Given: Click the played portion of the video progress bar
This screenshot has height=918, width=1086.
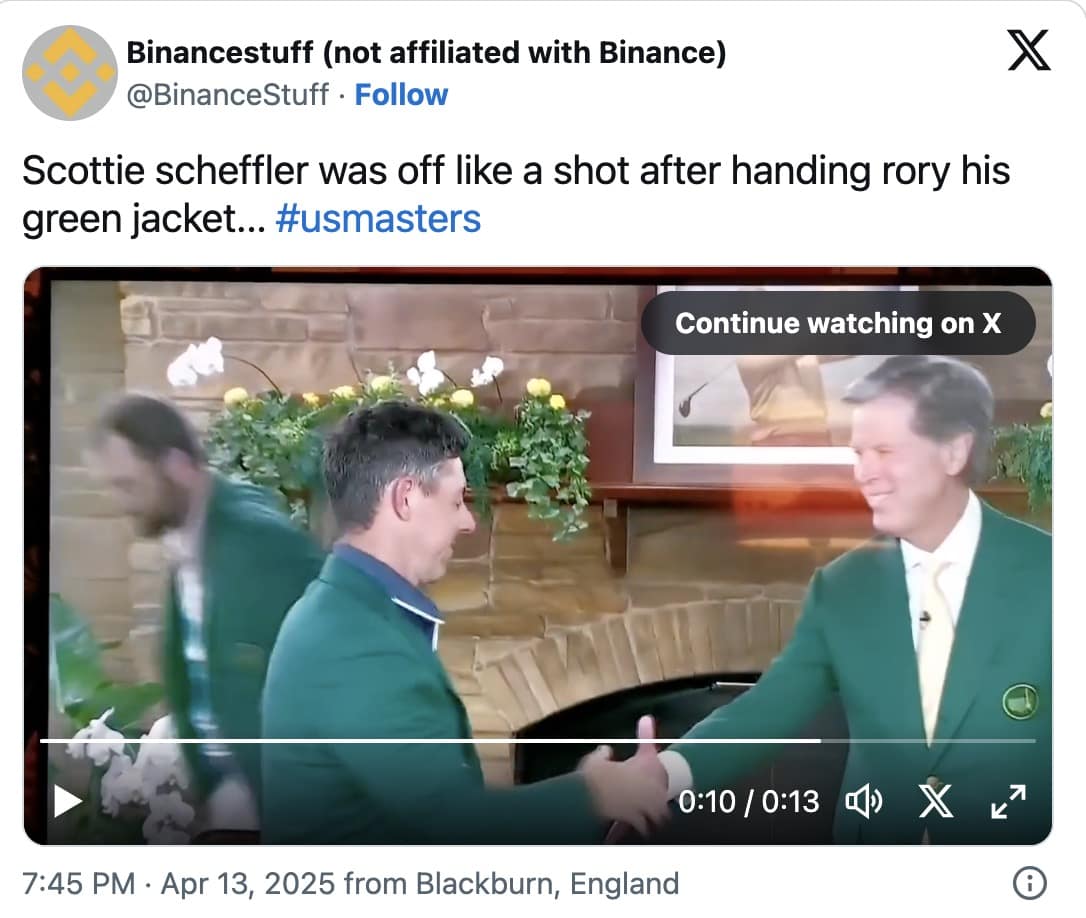Looking at the screenshot, I should [x=400, y=741].
